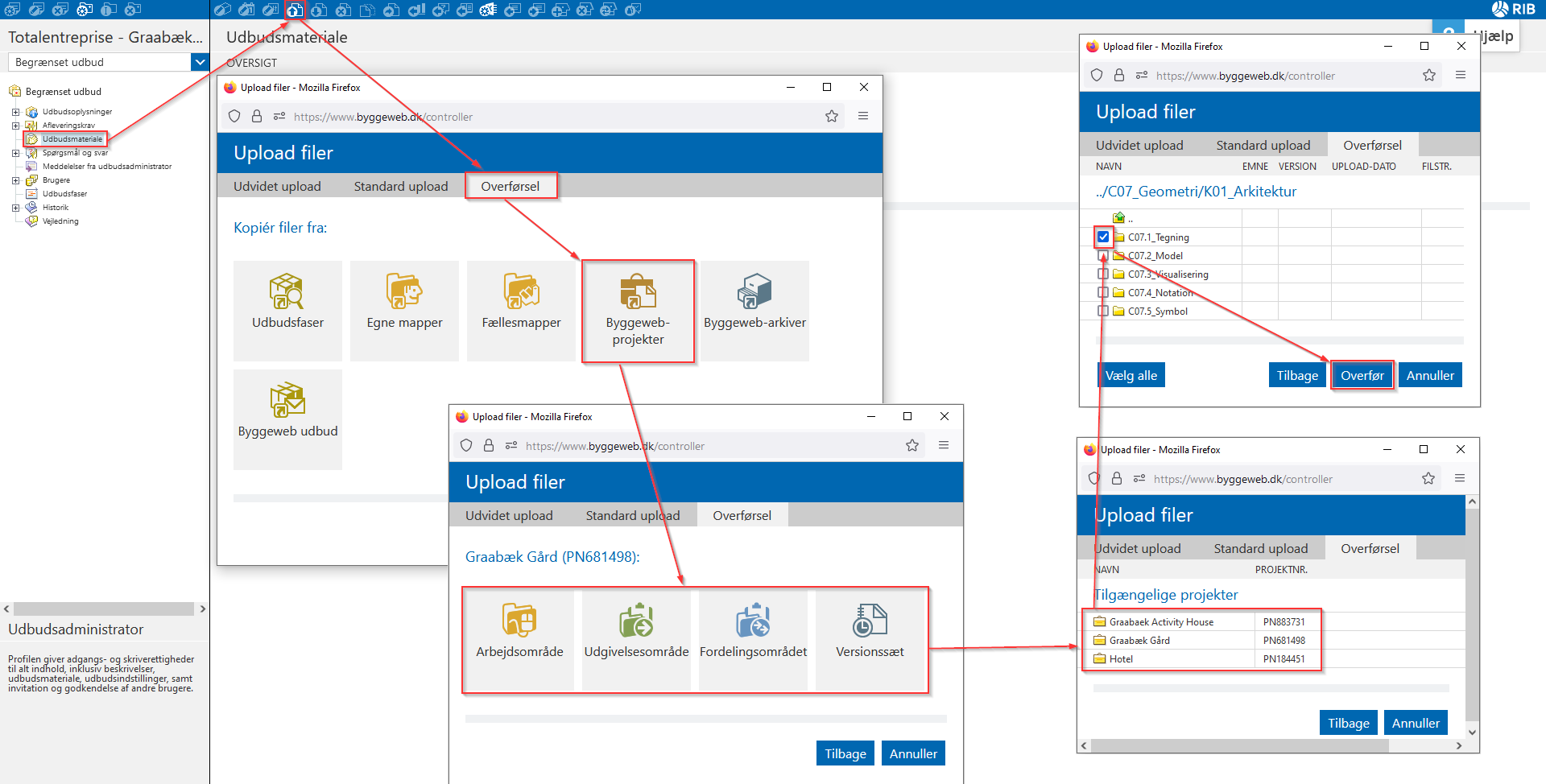Open Arbejdsområde area
1546x784 pixels.
(519, 640)
